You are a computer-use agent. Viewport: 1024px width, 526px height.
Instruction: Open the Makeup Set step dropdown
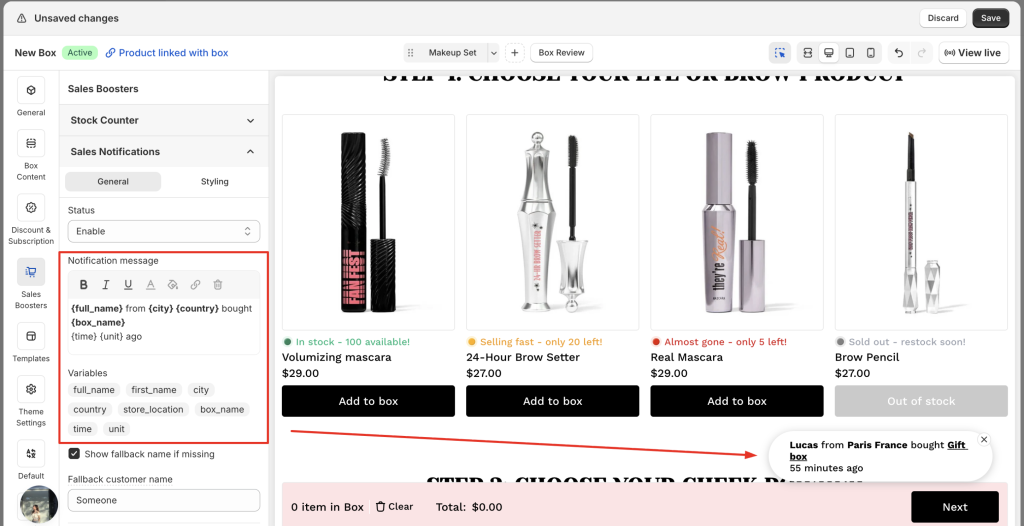[x=453, y=52]
